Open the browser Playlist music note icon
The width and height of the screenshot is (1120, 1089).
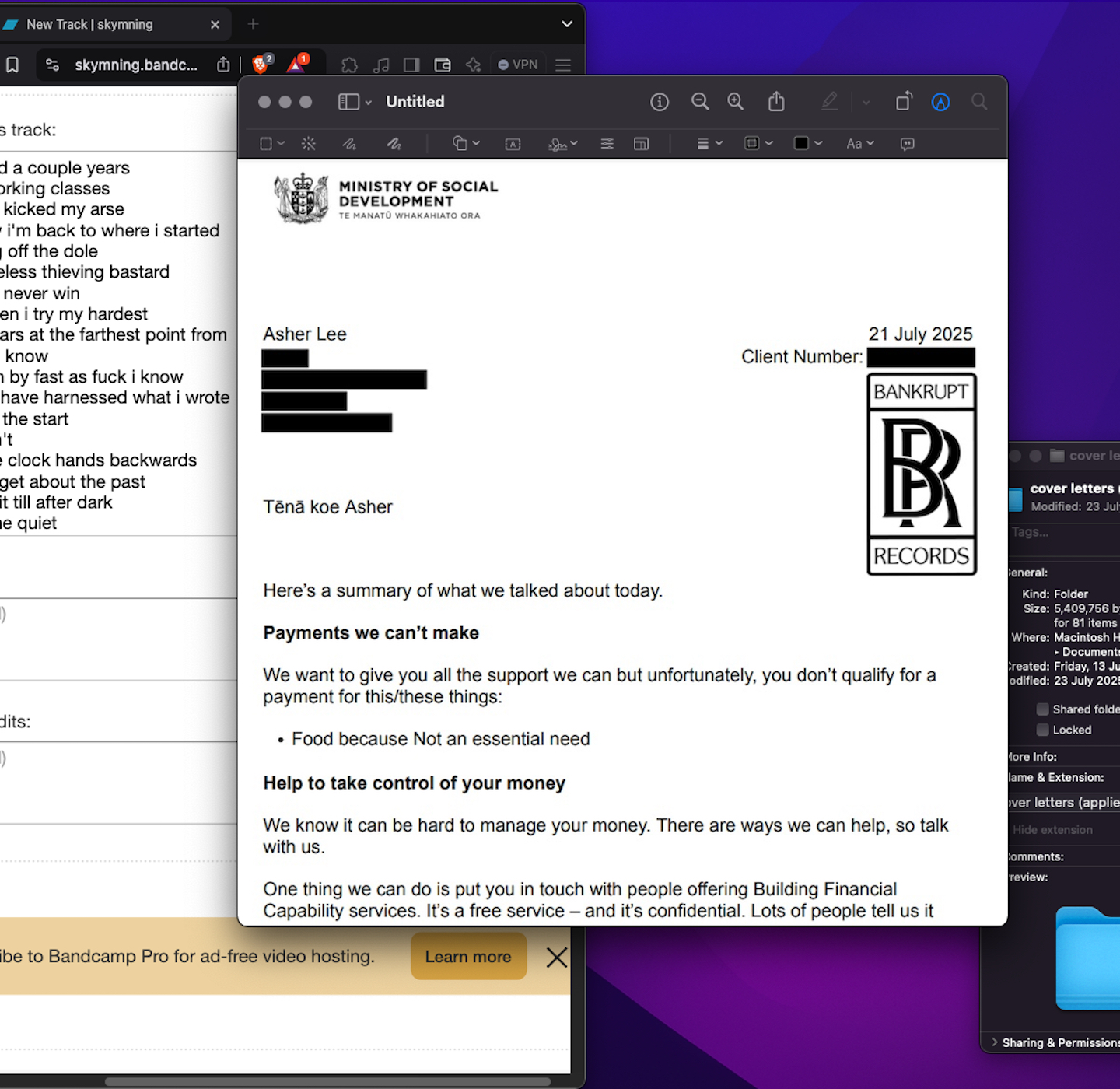coord(381,65)
